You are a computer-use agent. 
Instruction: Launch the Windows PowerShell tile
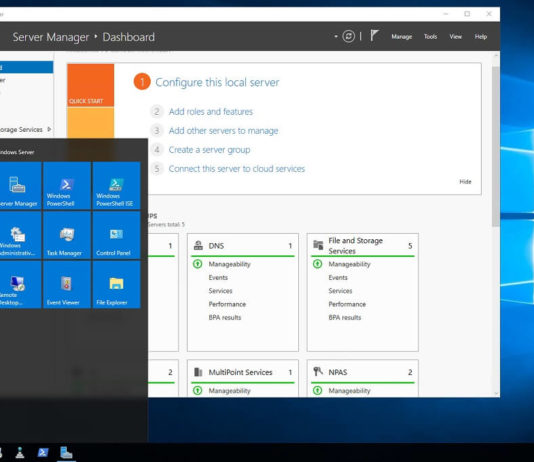point(67,186)
